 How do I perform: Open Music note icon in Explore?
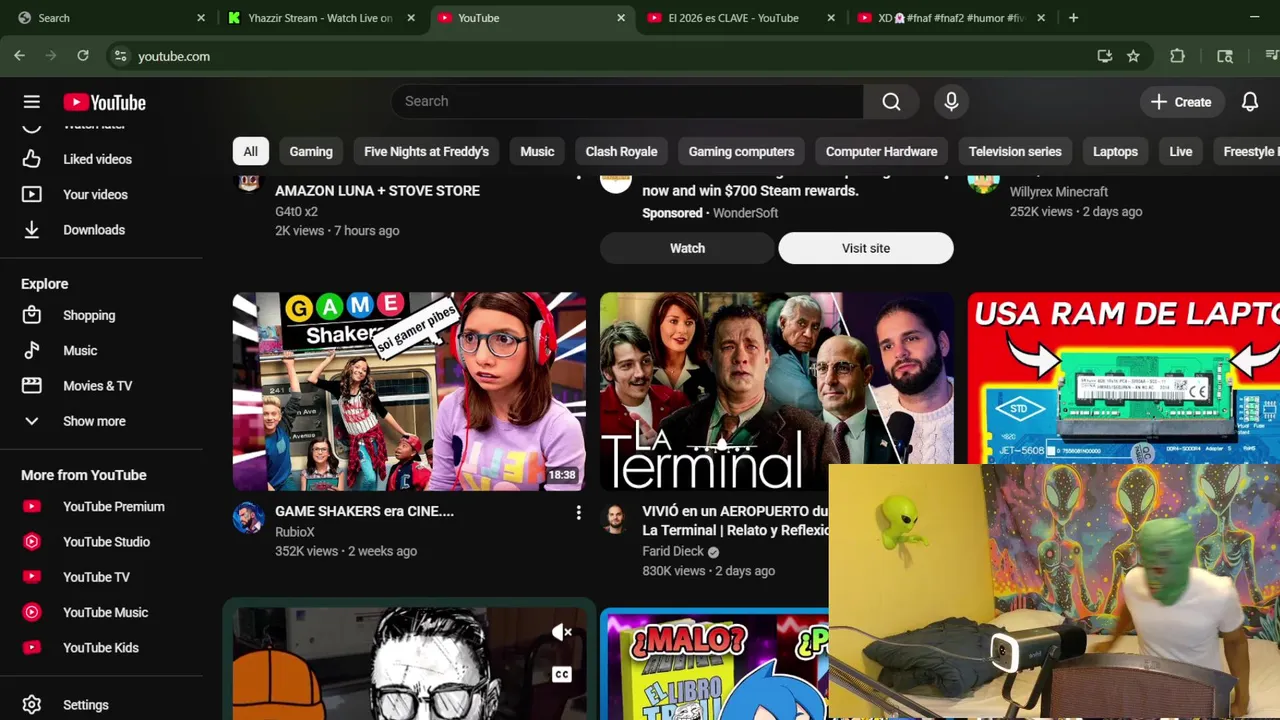click(x=32, y=350)
